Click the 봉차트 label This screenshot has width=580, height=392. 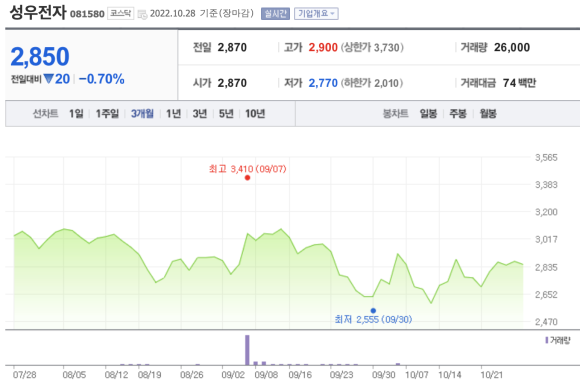click(x=396, y=114)
